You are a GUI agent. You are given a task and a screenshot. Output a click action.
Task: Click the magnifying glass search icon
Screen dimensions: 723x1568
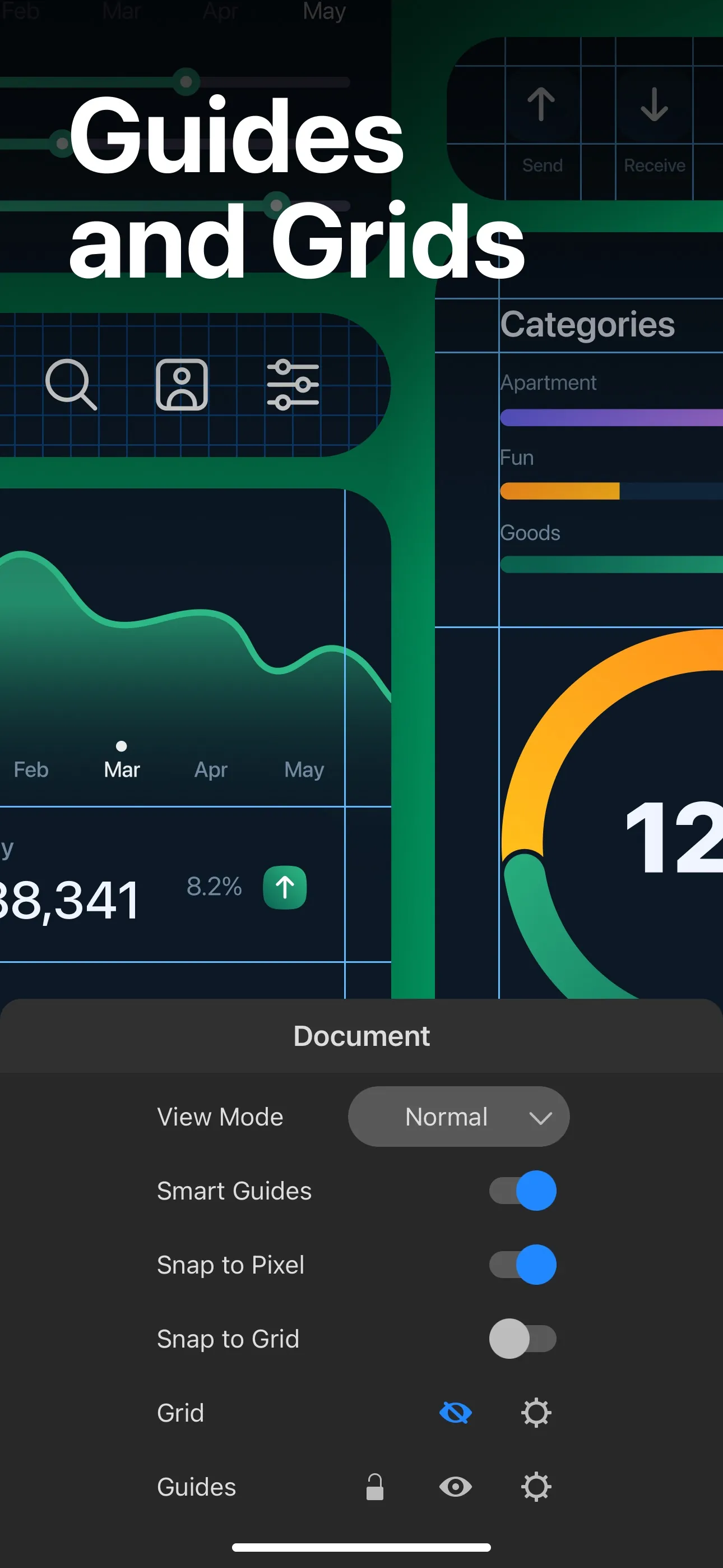tap(71, 384)
